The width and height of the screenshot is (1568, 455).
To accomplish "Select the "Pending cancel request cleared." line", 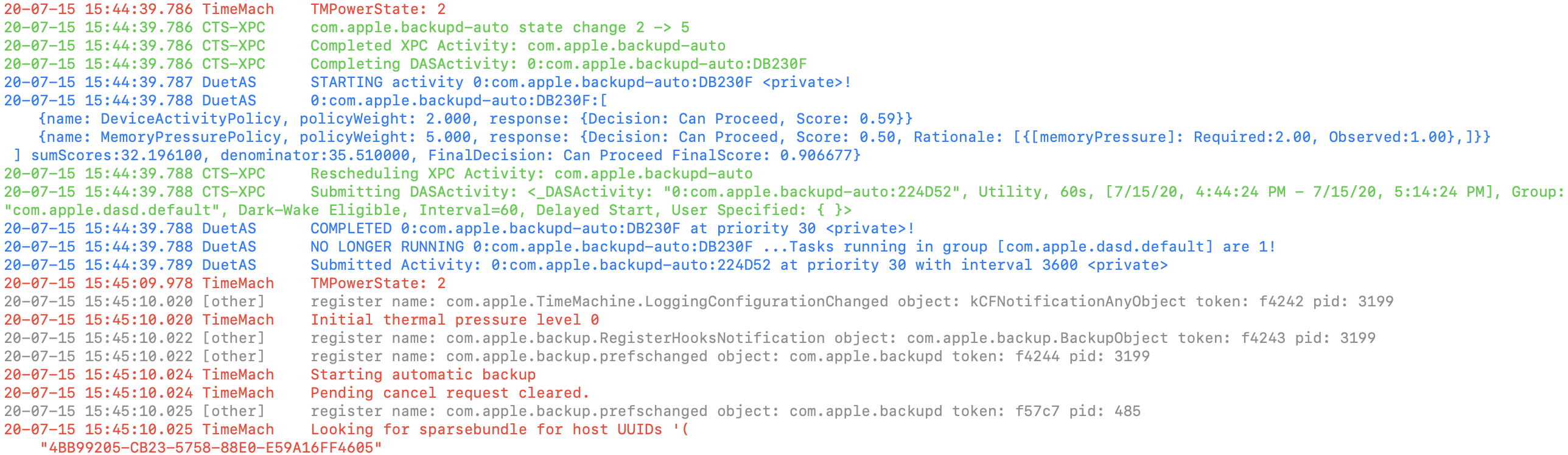I will click(x=449, y=393).
